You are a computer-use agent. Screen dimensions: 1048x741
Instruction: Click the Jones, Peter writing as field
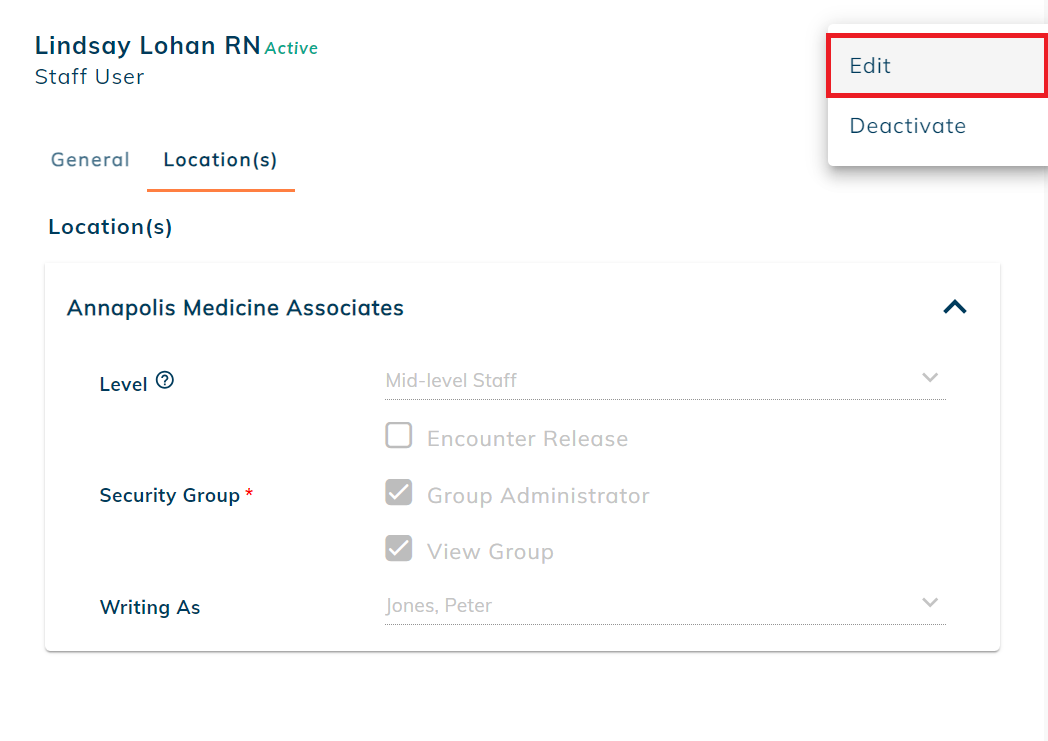(665, 605)
